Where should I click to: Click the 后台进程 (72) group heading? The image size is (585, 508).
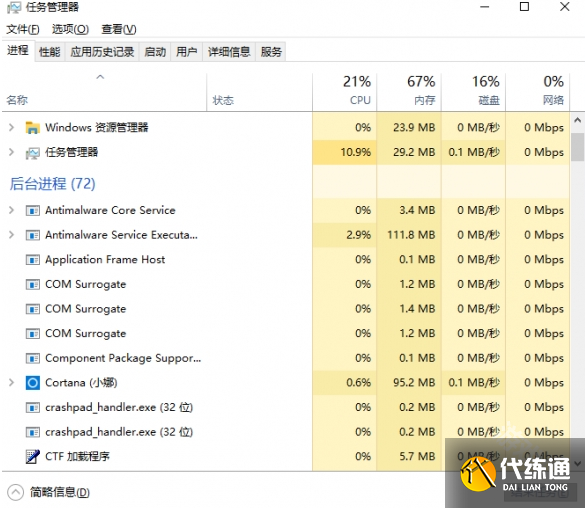click(53, 184)
